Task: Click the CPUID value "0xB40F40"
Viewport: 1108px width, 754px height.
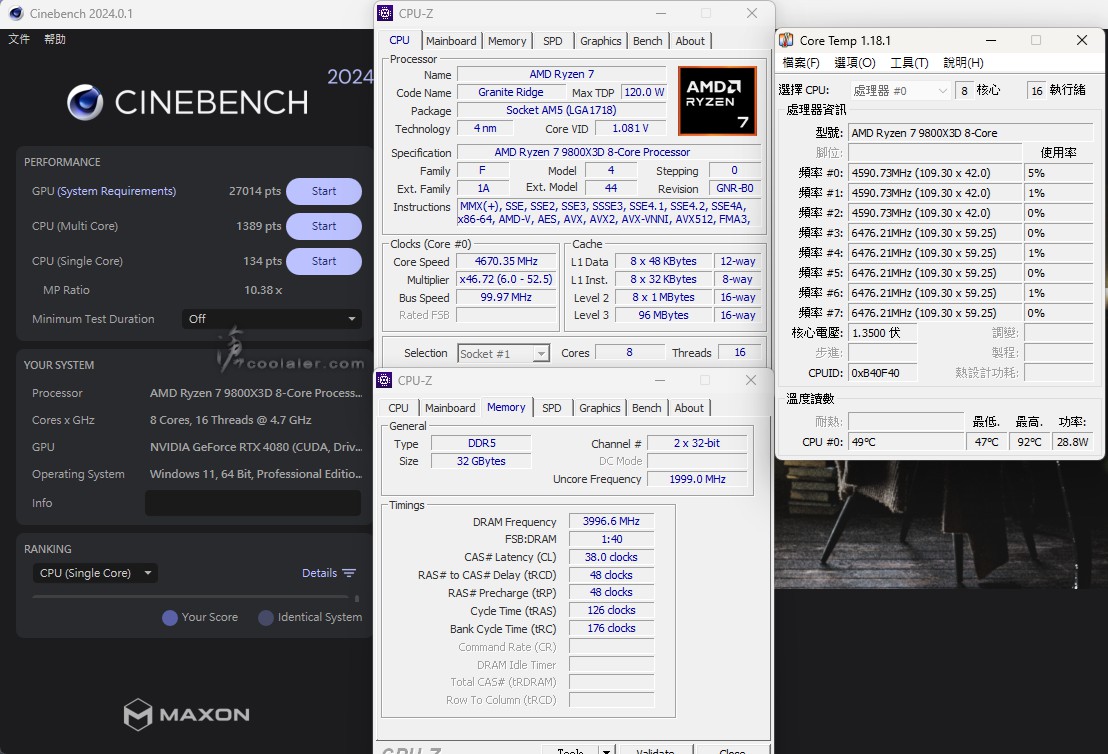Action: [x=883, y=372]
